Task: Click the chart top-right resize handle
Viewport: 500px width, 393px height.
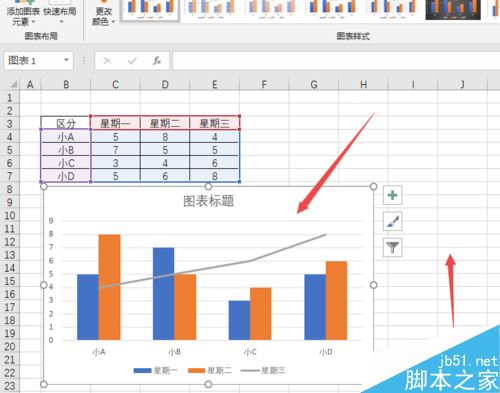Action: tap(373, 186)
